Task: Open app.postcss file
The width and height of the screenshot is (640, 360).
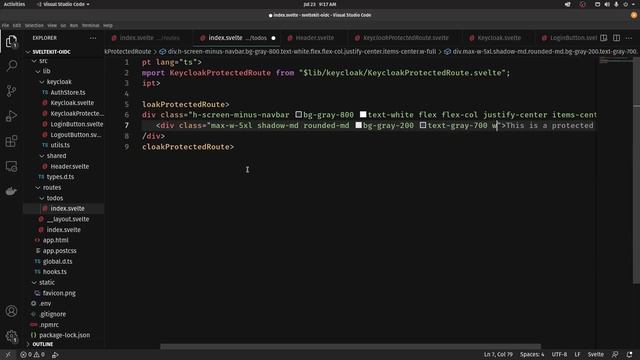Action: tap(59, 251)
